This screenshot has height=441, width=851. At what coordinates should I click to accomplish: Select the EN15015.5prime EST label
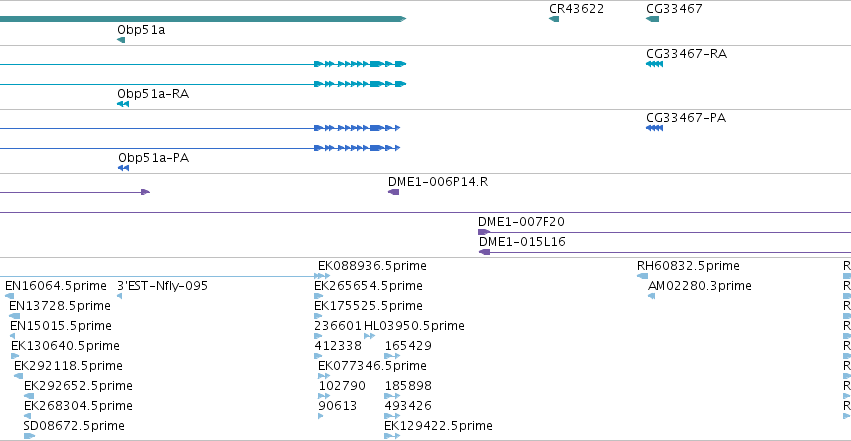click(x=61, y=326)
